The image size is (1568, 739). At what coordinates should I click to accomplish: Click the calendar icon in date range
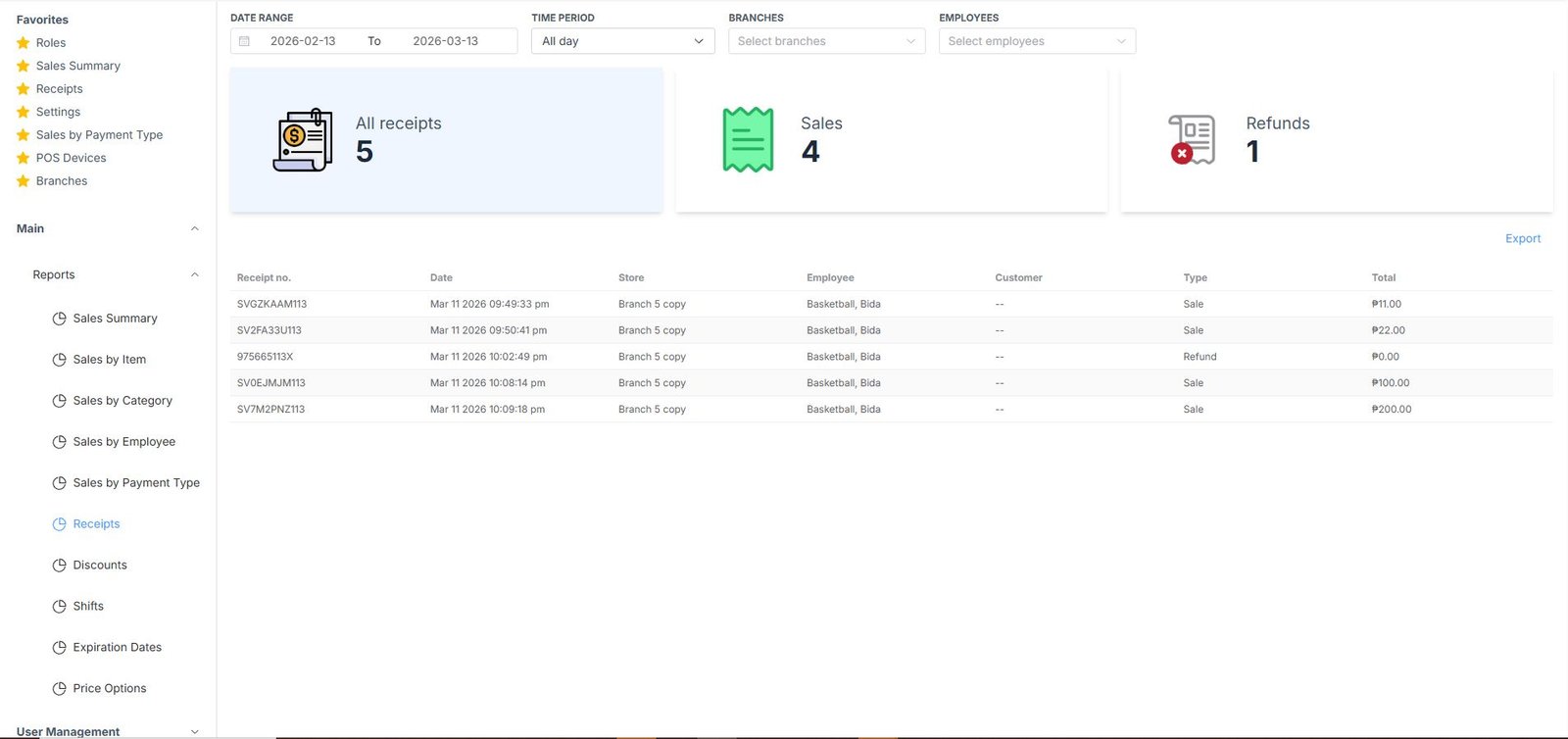pos(244,41)
